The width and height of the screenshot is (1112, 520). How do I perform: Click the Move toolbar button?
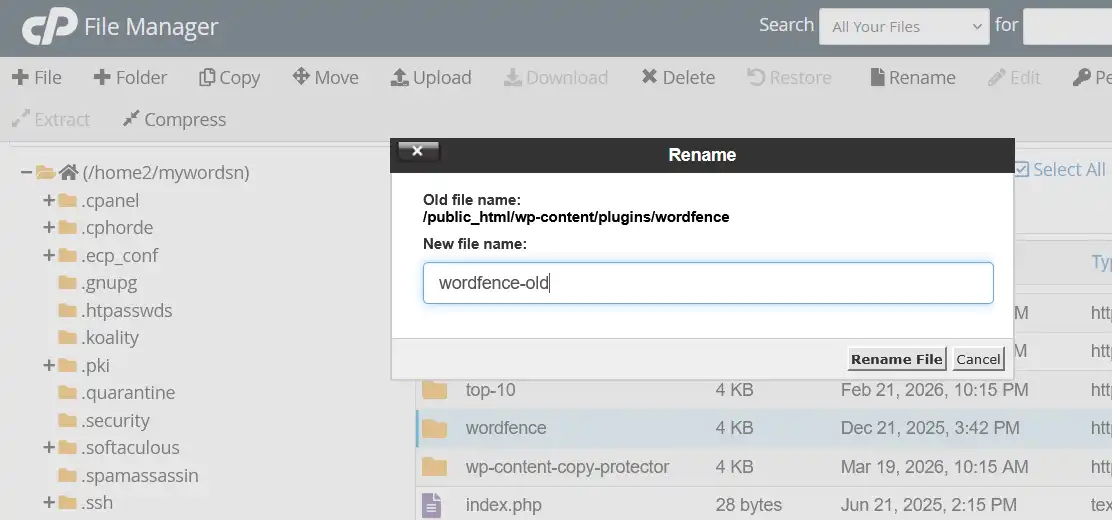pos(326,77)
